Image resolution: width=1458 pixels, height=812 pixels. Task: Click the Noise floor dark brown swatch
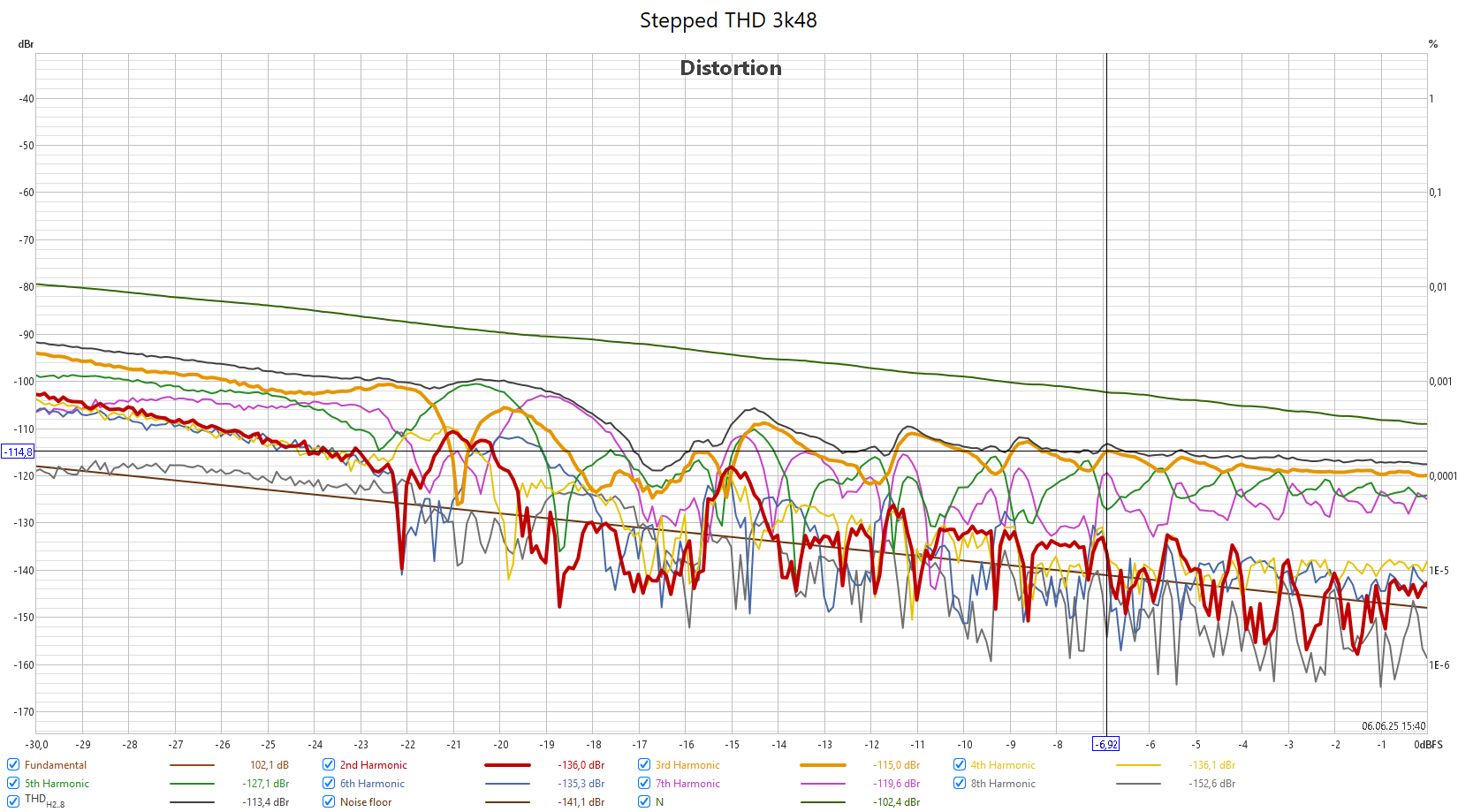(507, 802)
